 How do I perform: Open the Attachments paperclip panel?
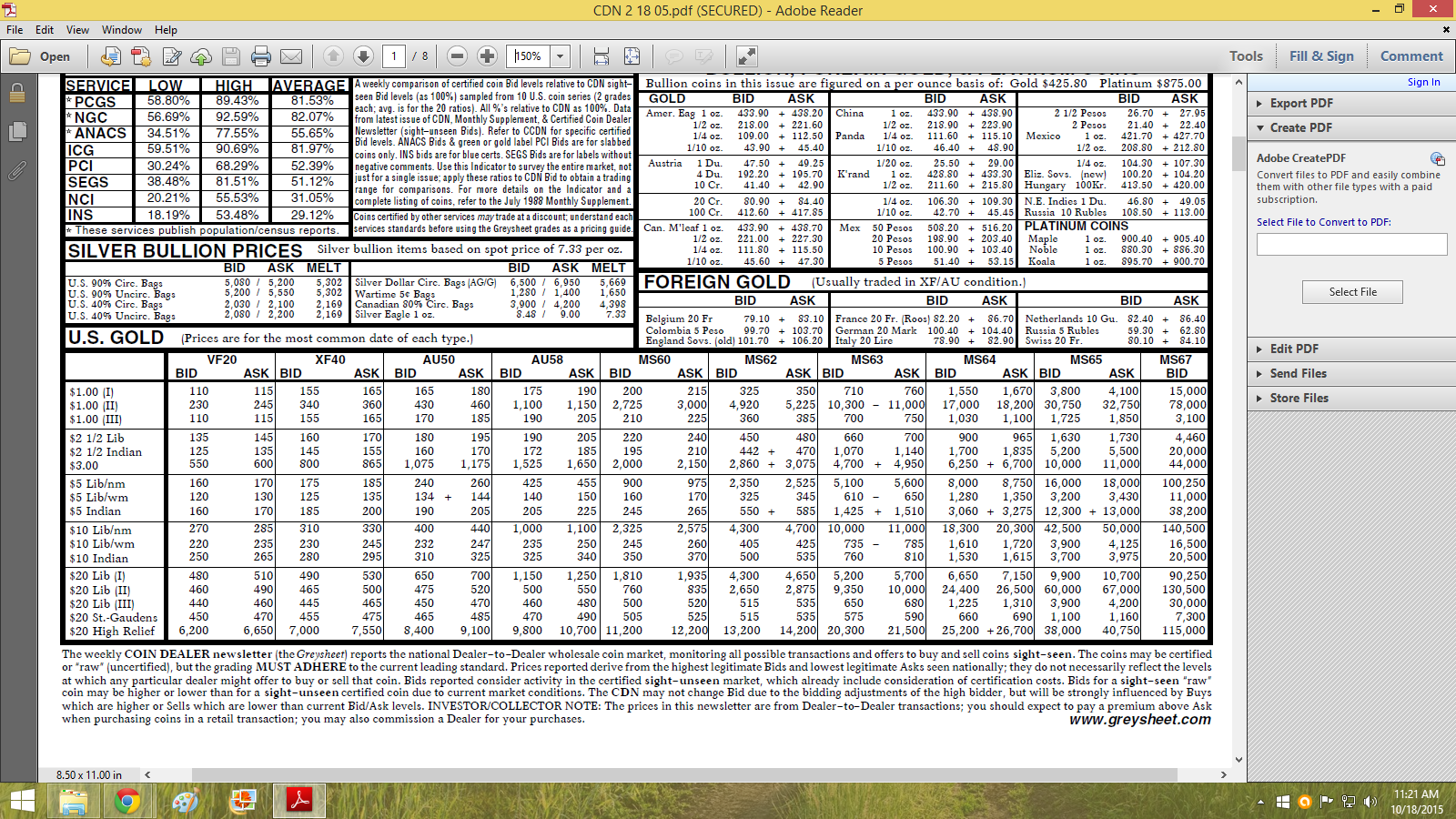tap(17, 170)
